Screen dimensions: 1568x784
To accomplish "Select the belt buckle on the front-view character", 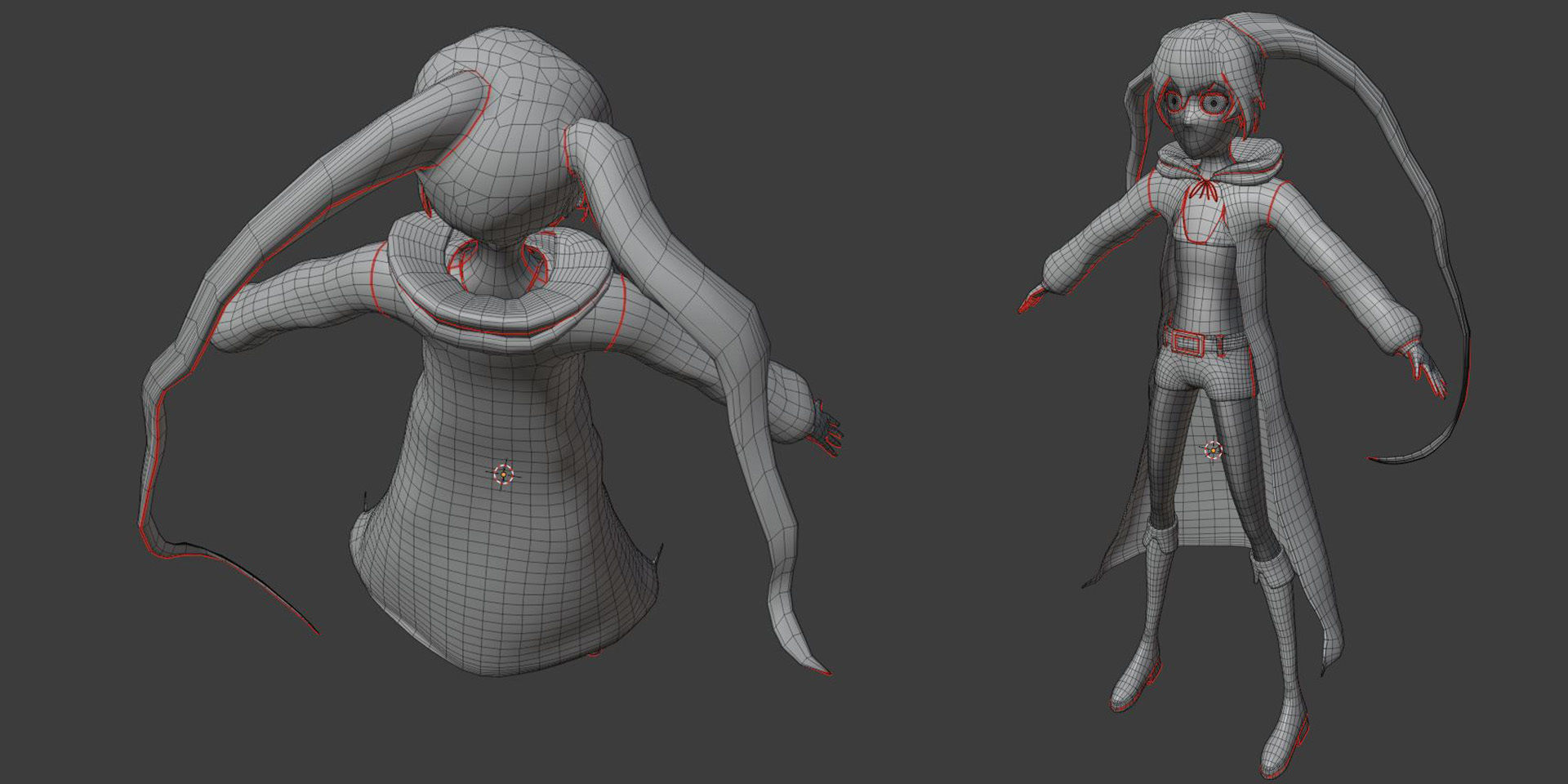I will [x=1188, y=341].
